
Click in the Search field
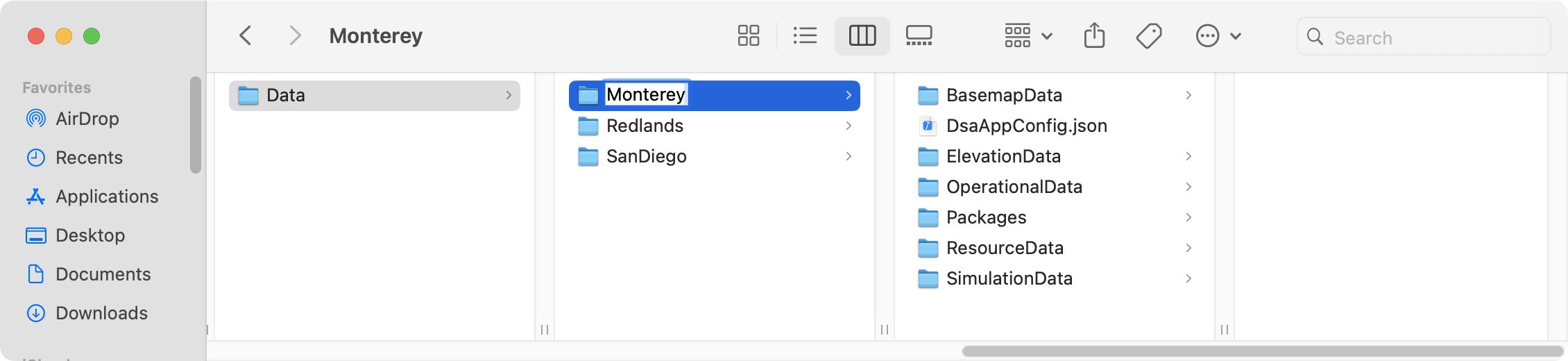click(x=1424, y=37)
